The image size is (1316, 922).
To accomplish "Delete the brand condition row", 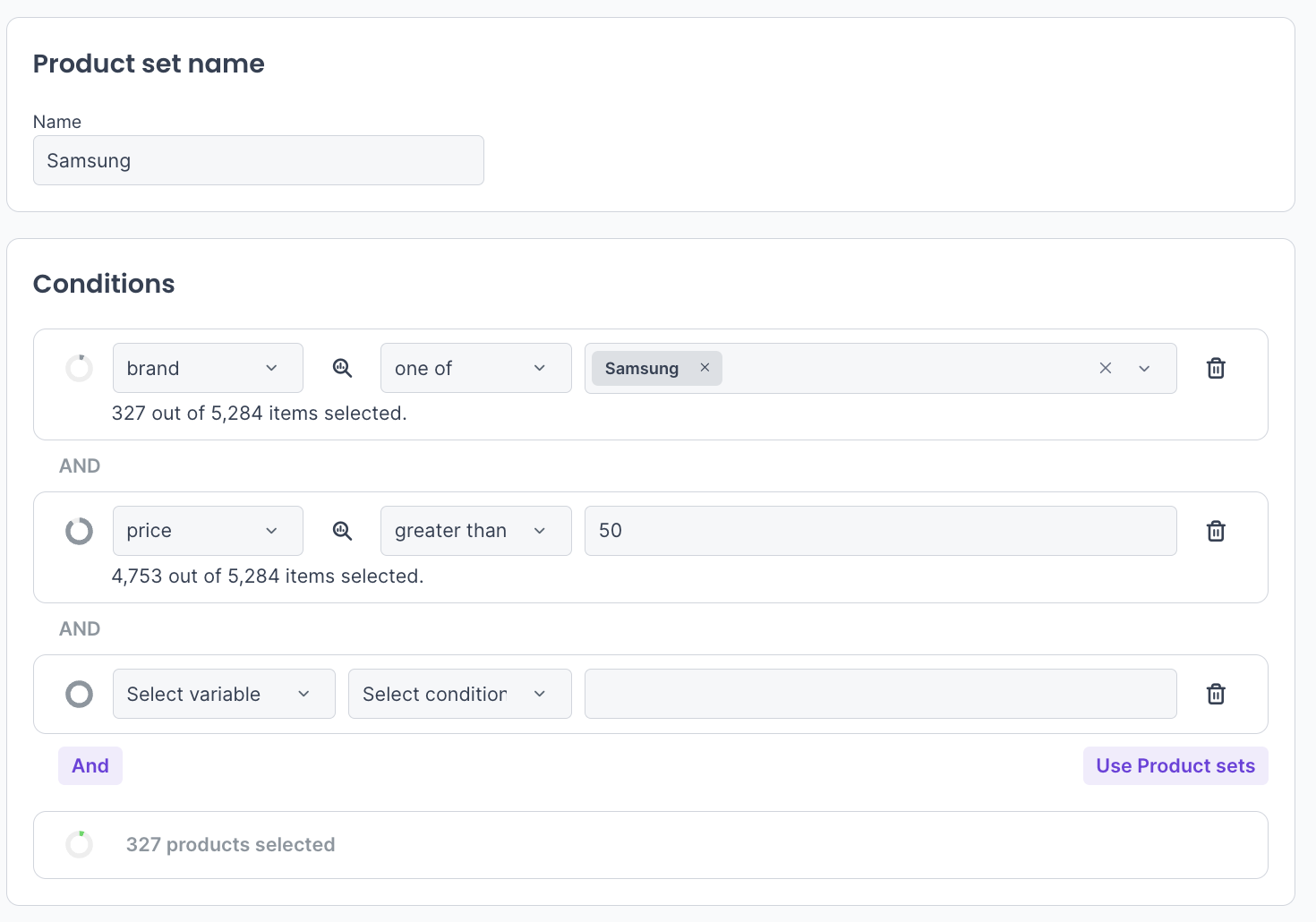I will click(x=1216, y=368).
